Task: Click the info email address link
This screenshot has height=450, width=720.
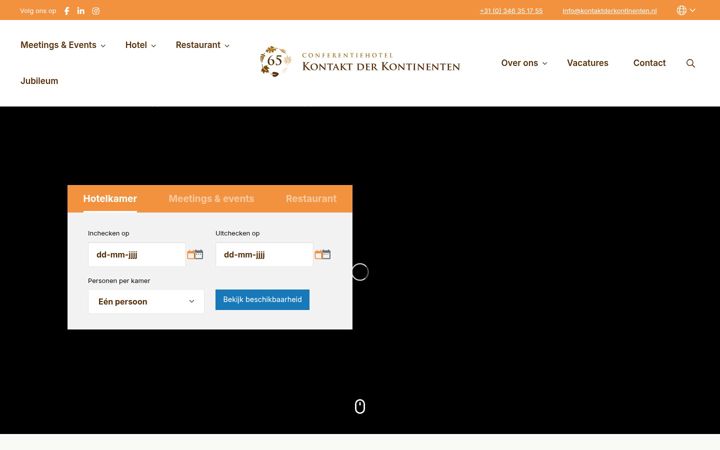Action: click(x=609, y=11)
